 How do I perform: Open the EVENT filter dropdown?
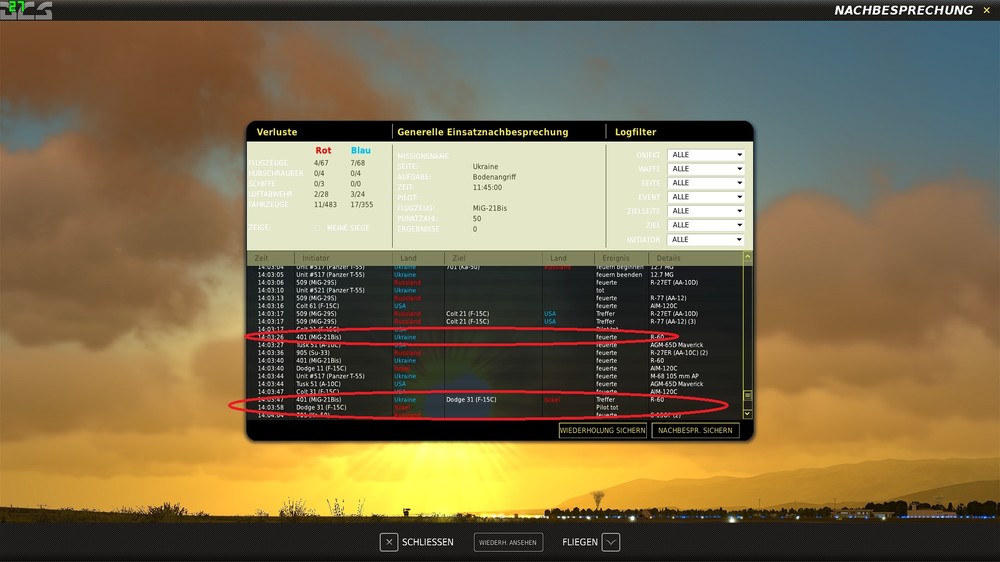[705, 197]
